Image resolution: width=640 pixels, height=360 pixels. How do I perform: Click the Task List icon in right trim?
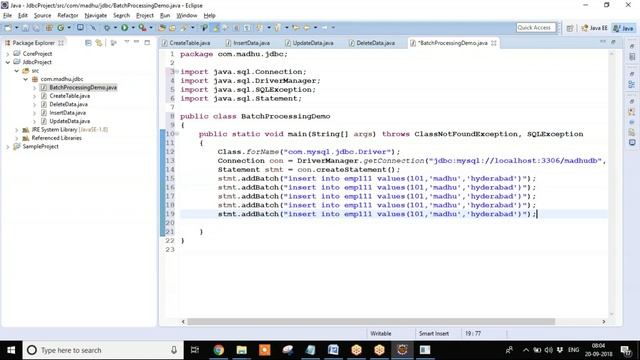point(632,57)
